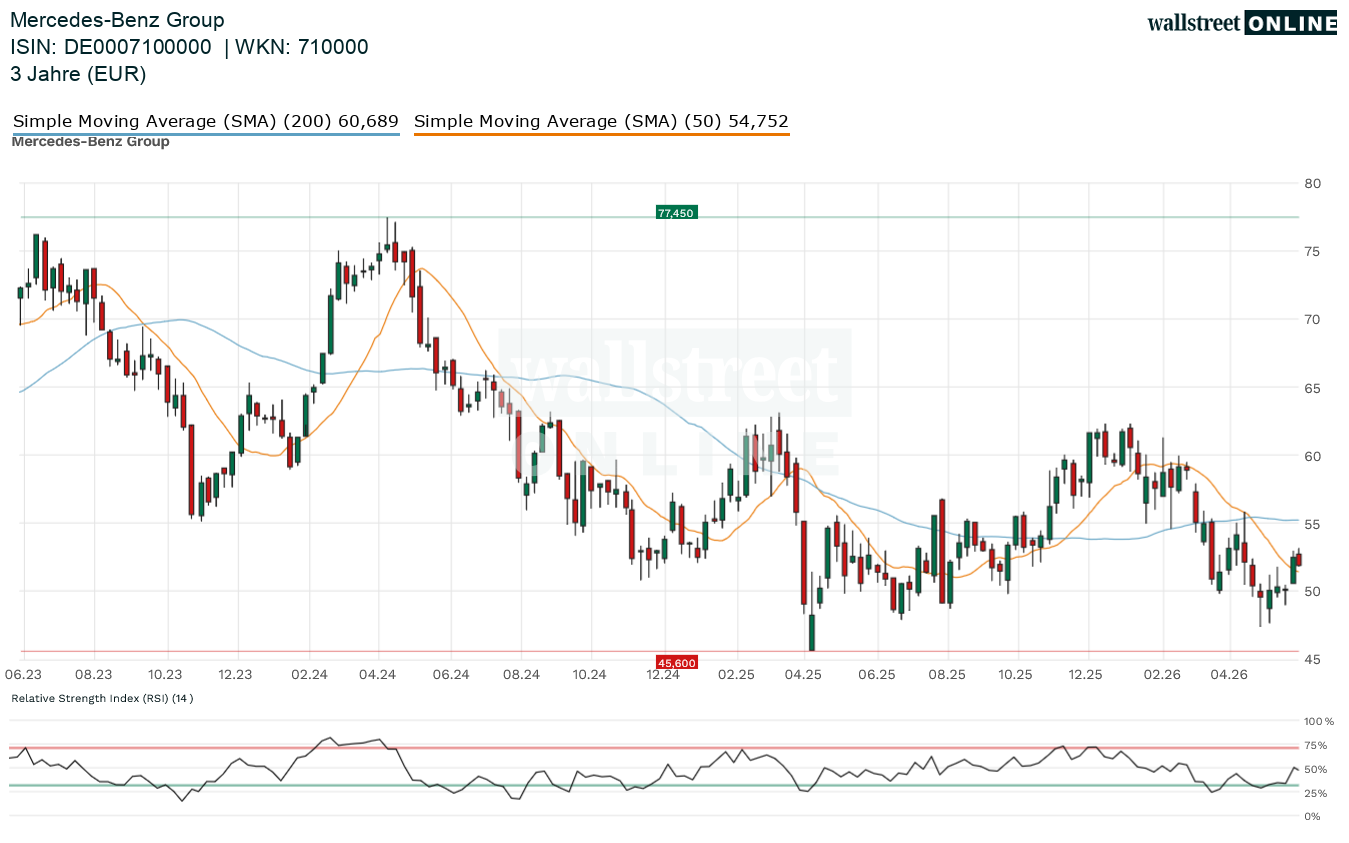Click the wallstreet ONLINE logo
1349x843 pixels.
(x=1242, y=23)
